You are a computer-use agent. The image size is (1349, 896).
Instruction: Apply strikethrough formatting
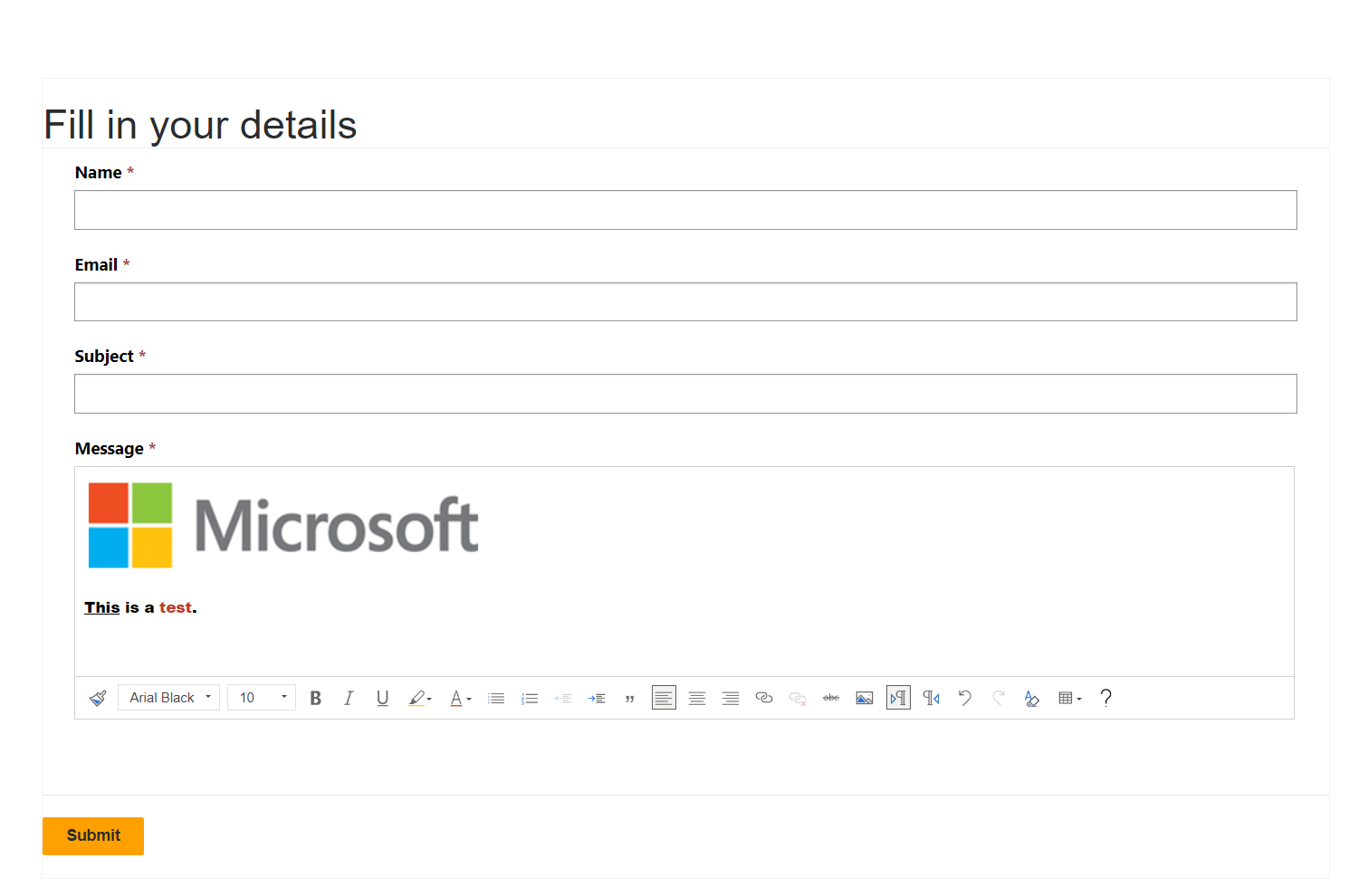click(x=831, y=697)
